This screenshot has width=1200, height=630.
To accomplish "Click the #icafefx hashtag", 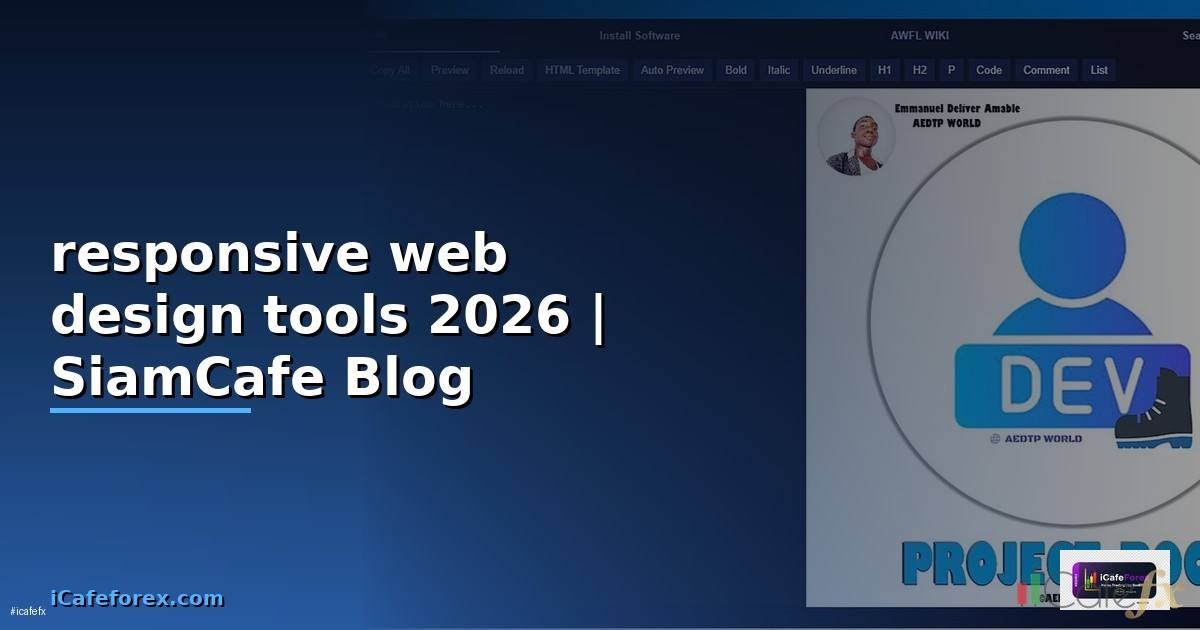I will [x=28, y=611].
